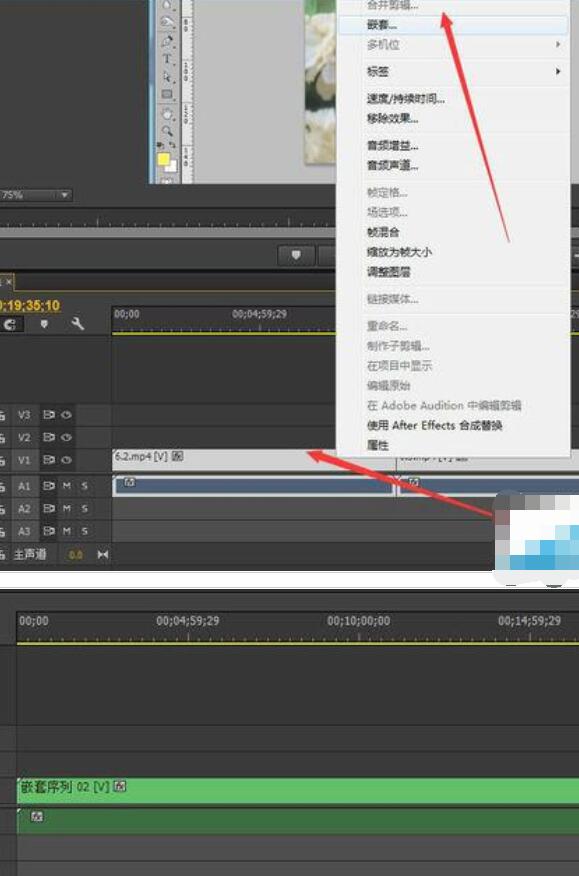Select the Pen tool in toolbox
Viewport: 579px width, 876px height.
pyautogui.click(x=167, y=41)
